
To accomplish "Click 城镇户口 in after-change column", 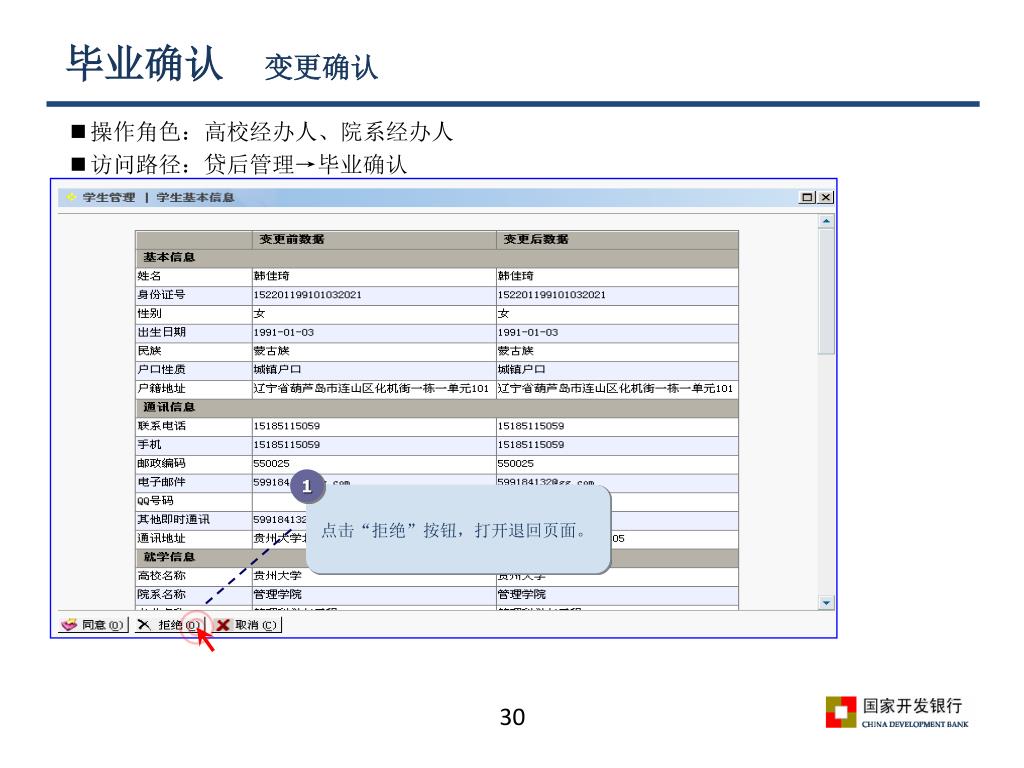I will (521, 370).
